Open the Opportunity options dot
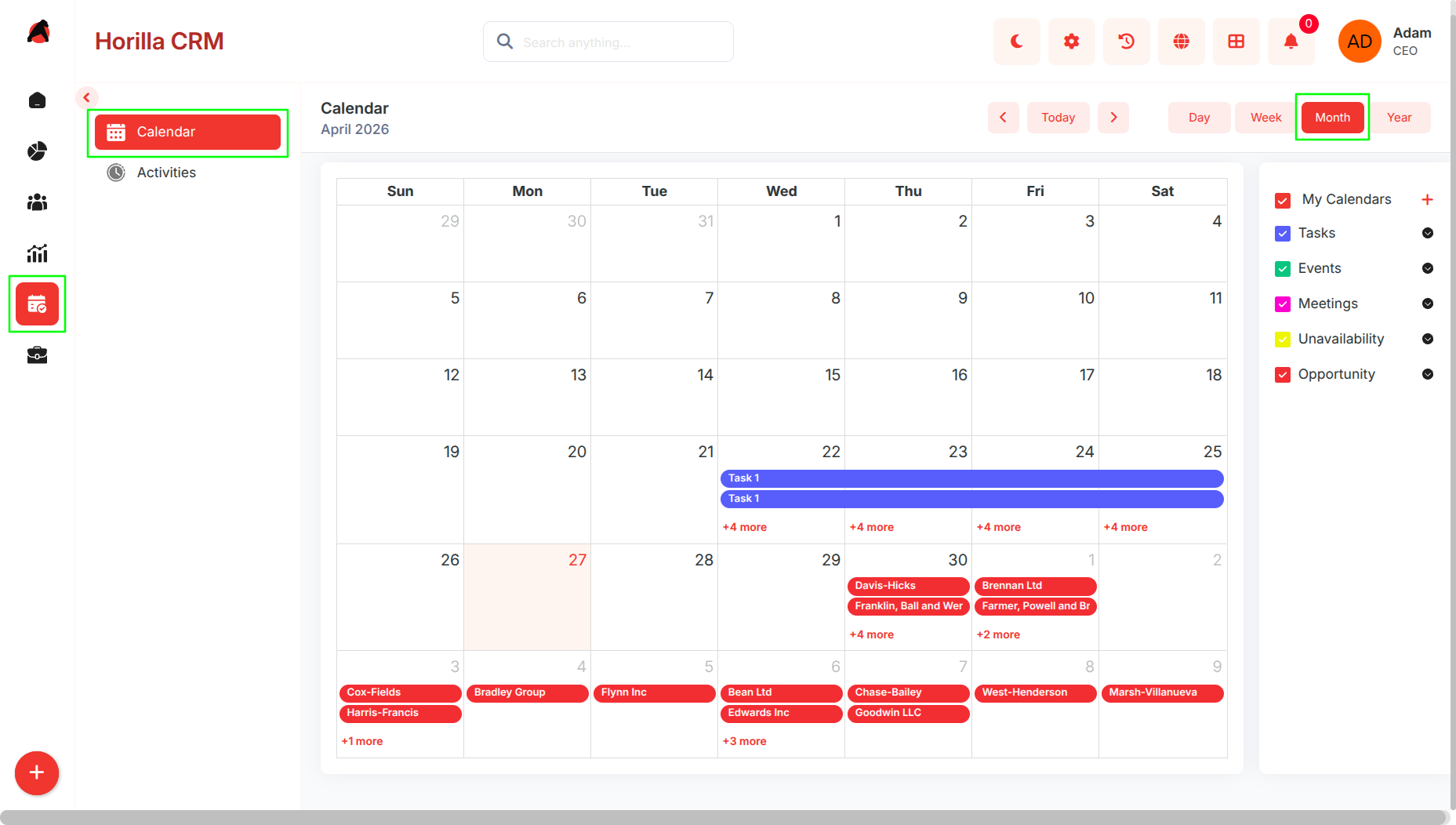The image size is (1456, 825). pos(1428,374)
